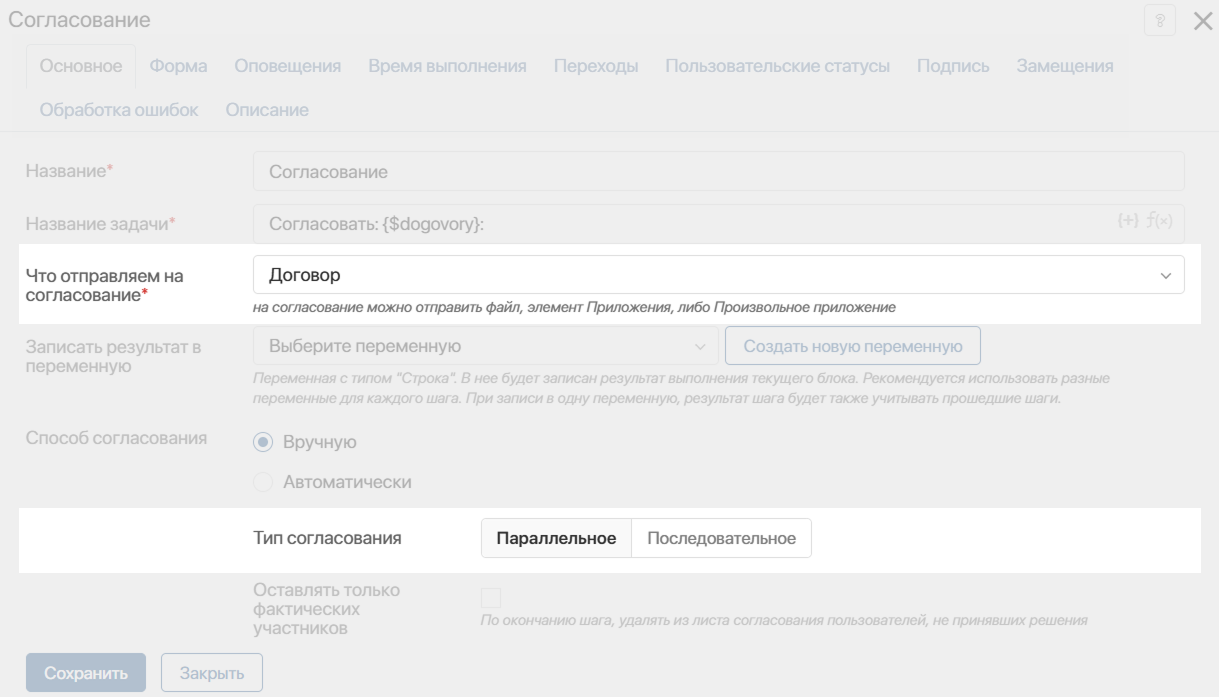This screenshot has height=697, width=1219.
Task: Tick the Оставлять только фактических участников checkbox
Action: pyautogui.click(x=491, y=598)
